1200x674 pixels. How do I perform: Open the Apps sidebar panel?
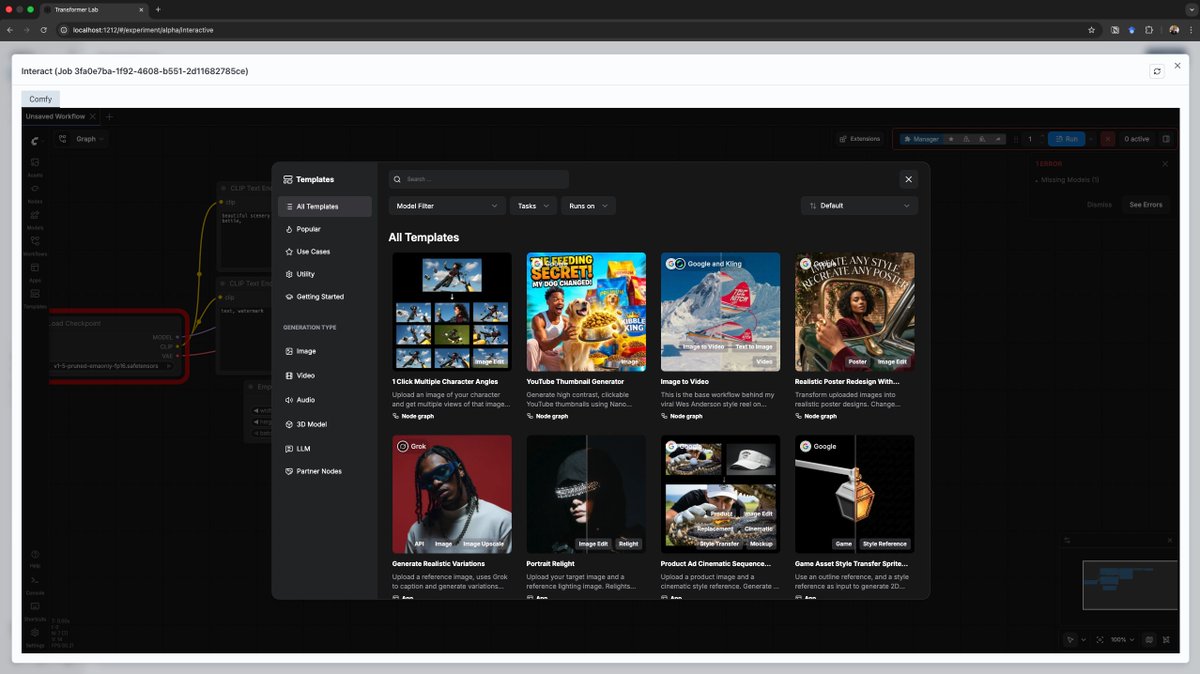(35, 270)
